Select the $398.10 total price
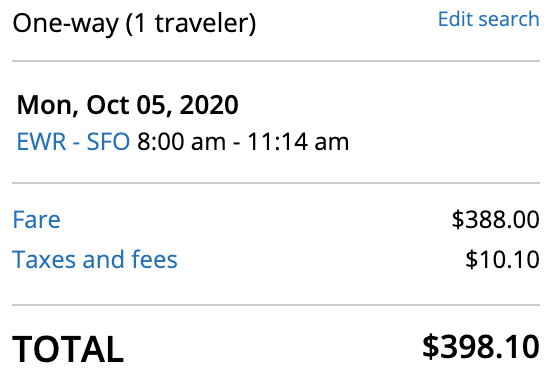The width and height of the screenshot is (554, 372). pos(481,347)
